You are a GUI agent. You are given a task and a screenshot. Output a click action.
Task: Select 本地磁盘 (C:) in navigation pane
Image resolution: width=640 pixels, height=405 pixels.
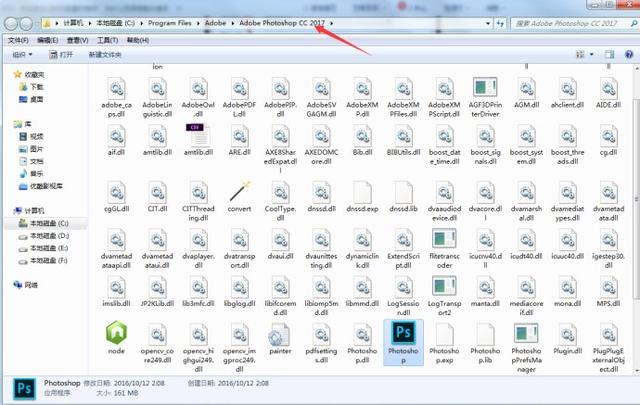click(44, 223)
